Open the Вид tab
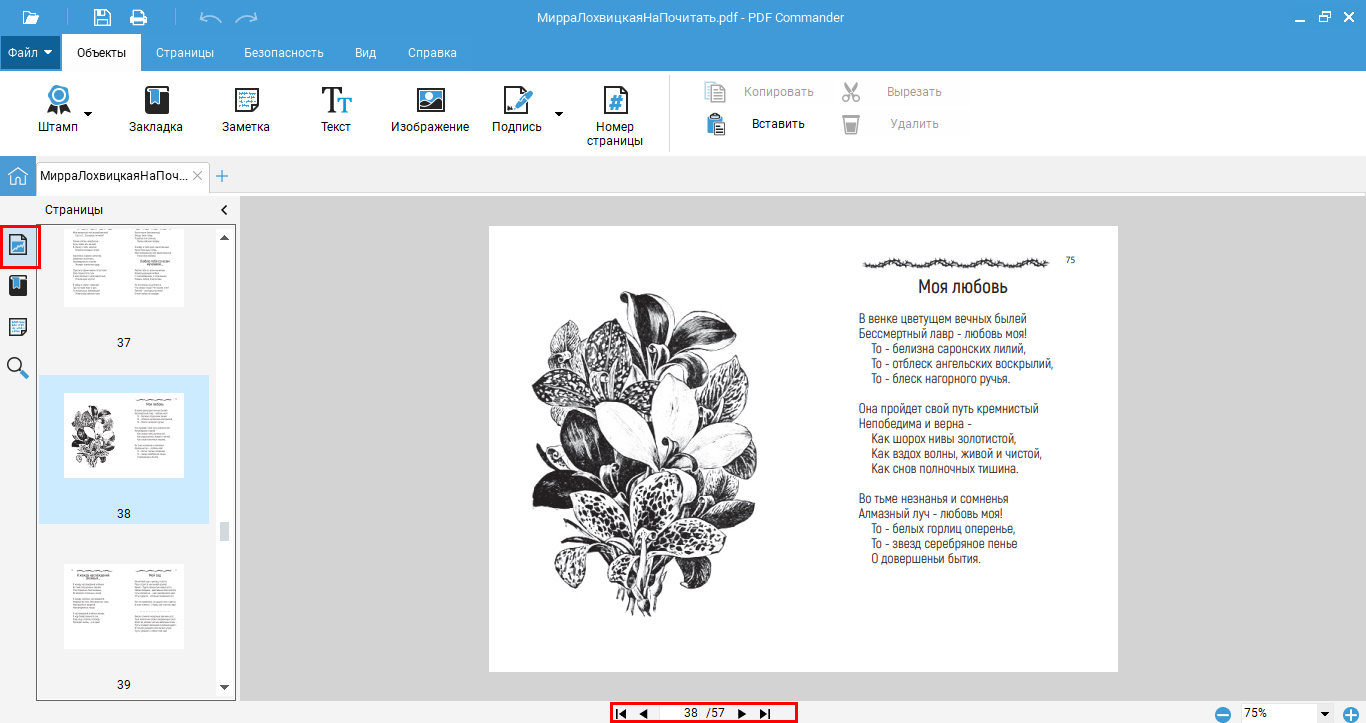This screenshot has width=1366, height=723. (365, 53)
